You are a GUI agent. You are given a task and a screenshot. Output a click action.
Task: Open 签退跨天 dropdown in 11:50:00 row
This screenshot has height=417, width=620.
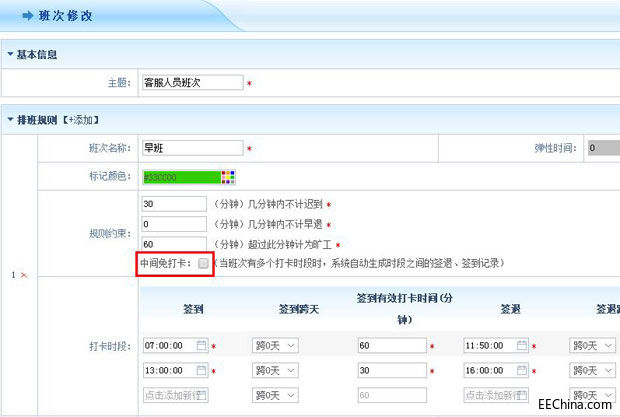pos(592,346)
